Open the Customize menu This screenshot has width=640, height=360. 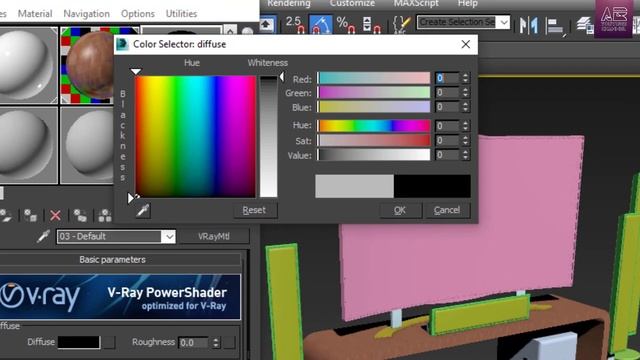pyautogui.click(x=352, y=4)
